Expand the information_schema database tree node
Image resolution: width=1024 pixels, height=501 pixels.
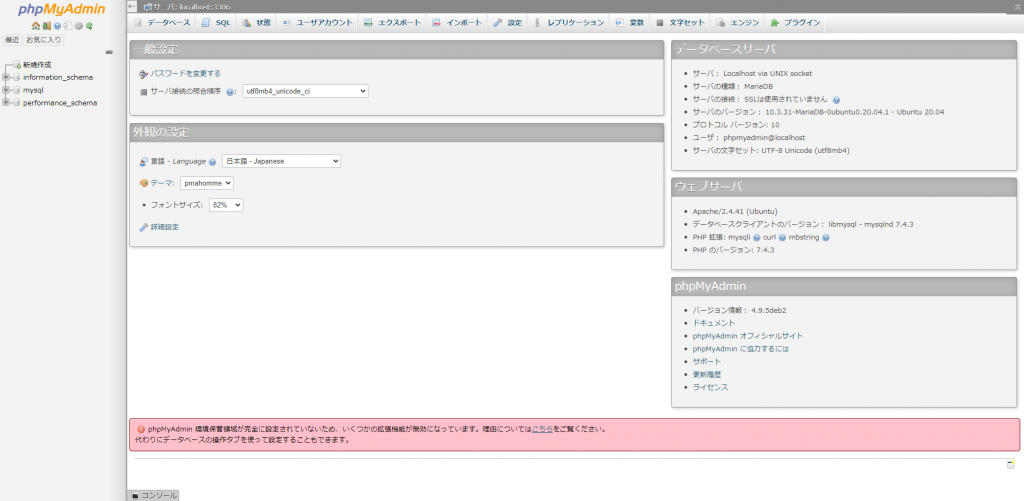[x=6, y=77]
